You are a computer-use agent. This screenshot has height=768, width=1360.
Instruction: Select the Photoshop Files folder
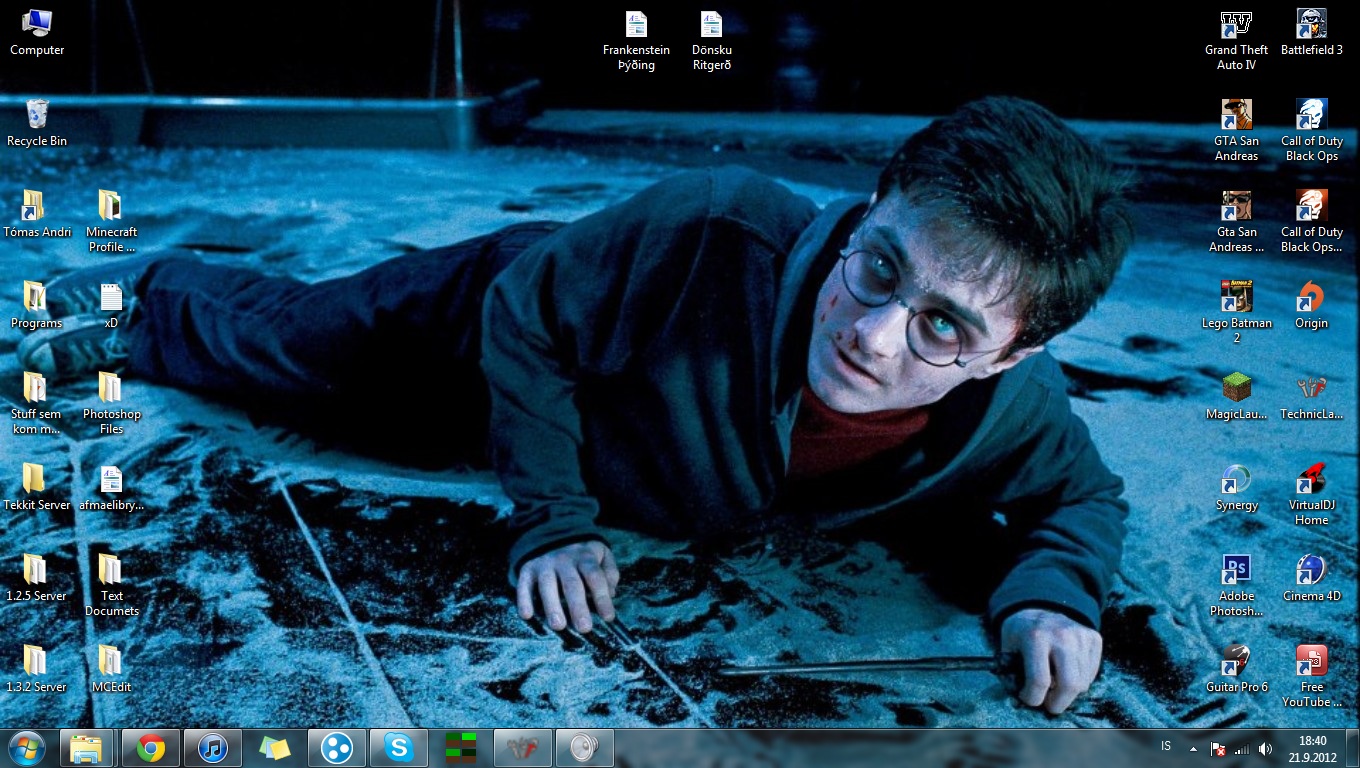click(x=111, y=404)
